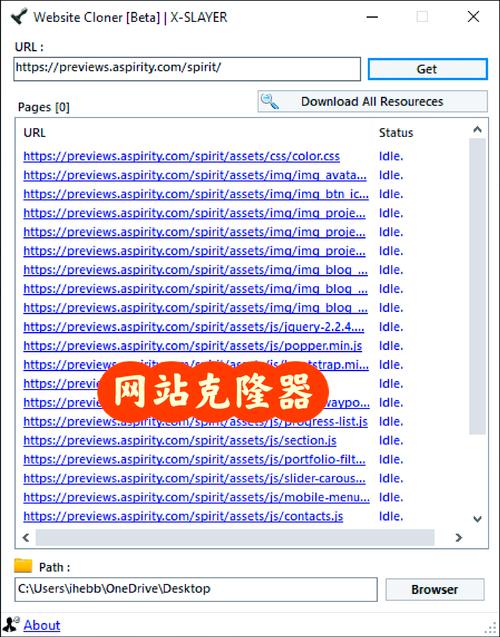
Task: Click the horizontal scrollbar left arrow
Action: pos(26,537)
